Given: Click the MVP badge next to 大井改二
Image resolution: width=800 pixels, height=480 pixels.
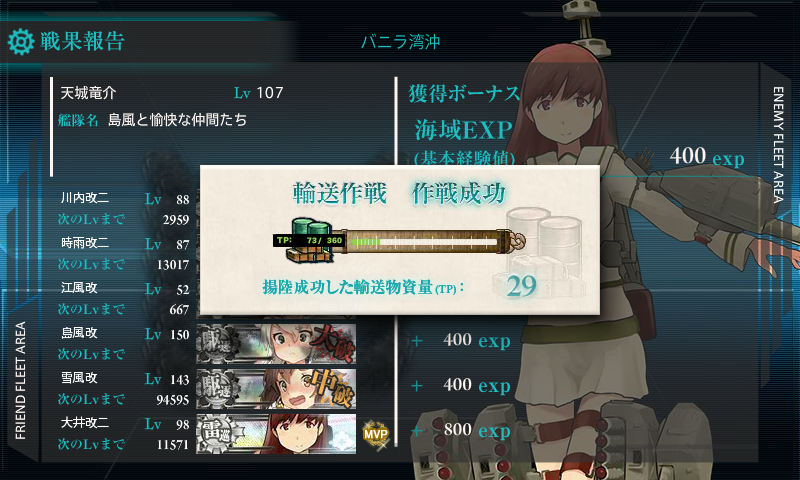Looking at the screenshot, I should pyautogui.click(x=376, y=435).
